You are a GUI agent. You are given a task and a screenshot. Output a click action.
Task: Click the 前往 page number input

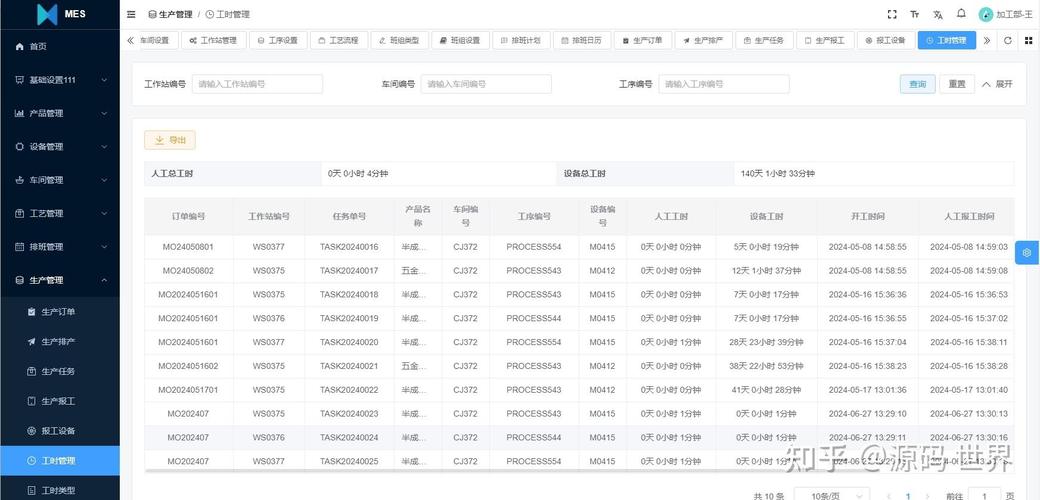point(984,495)
